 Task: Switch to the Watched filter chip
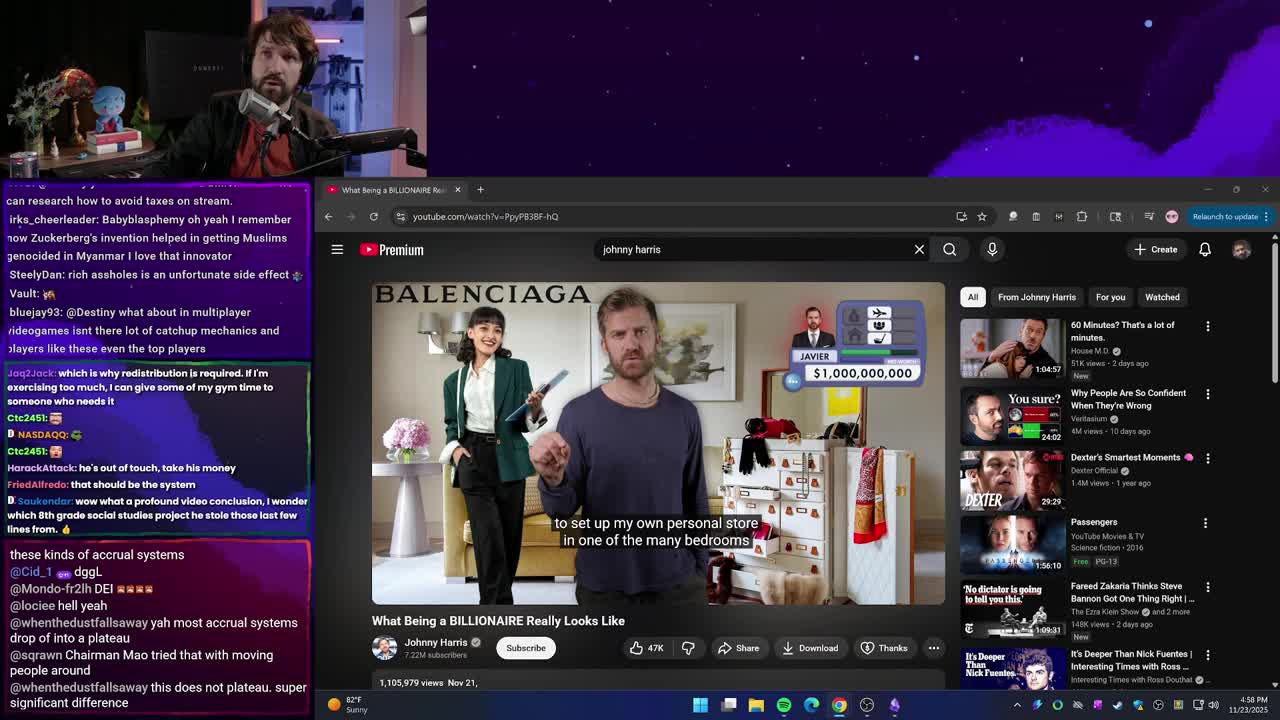1162,297
